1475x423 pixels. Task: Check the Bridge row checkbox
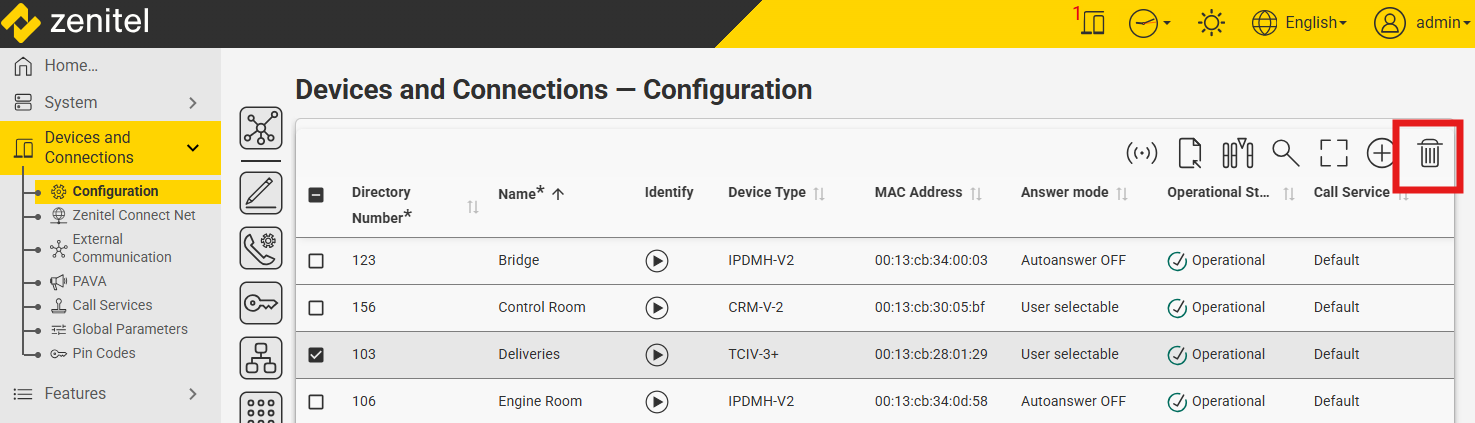(x=316, y=261)
